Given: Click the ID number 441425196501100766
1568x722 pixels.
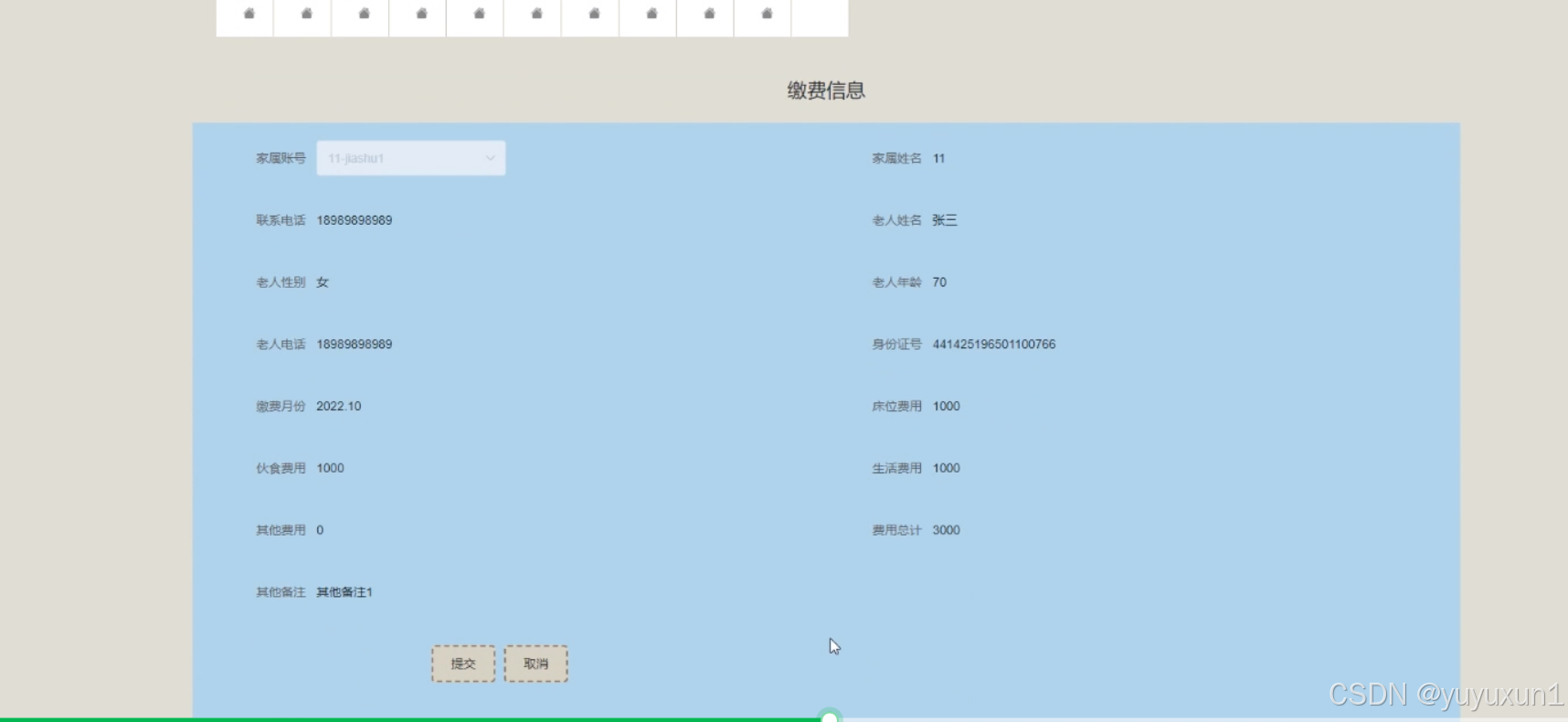Looking at the screenshot, I should coord(994,345).
